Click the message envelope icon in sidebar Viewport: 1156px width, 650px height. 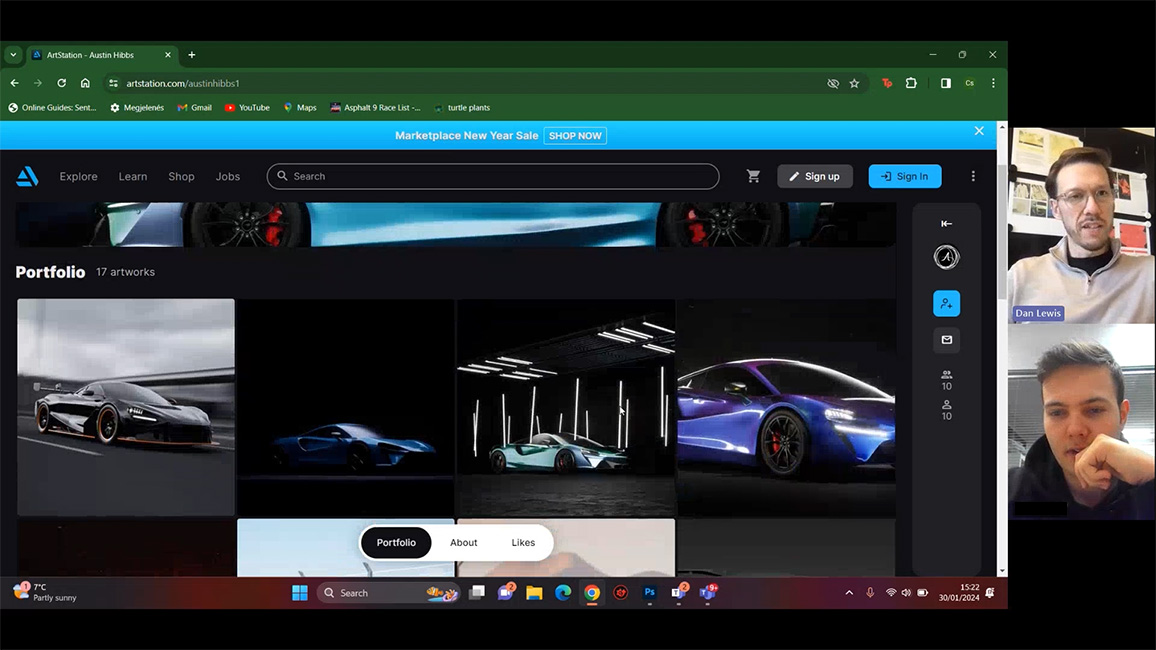[946, 340]
